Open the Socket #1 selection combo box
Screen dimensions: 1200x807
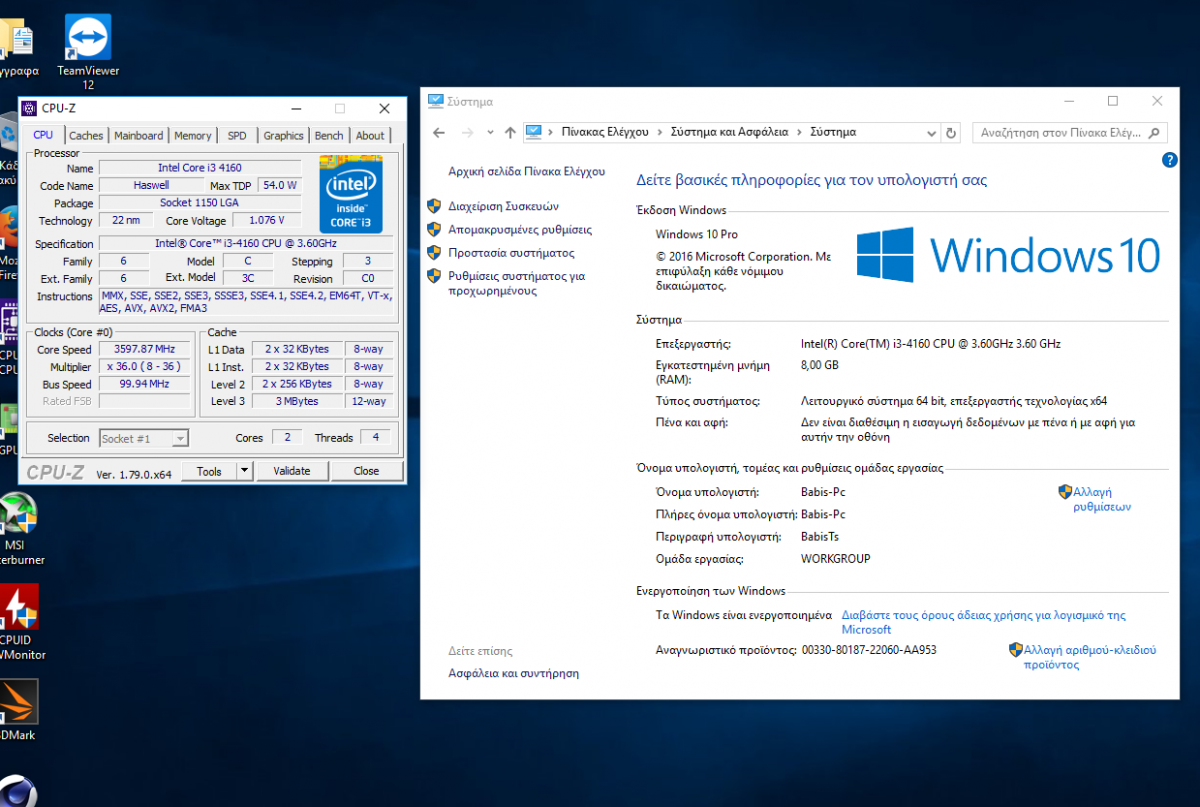coord(144,438)
